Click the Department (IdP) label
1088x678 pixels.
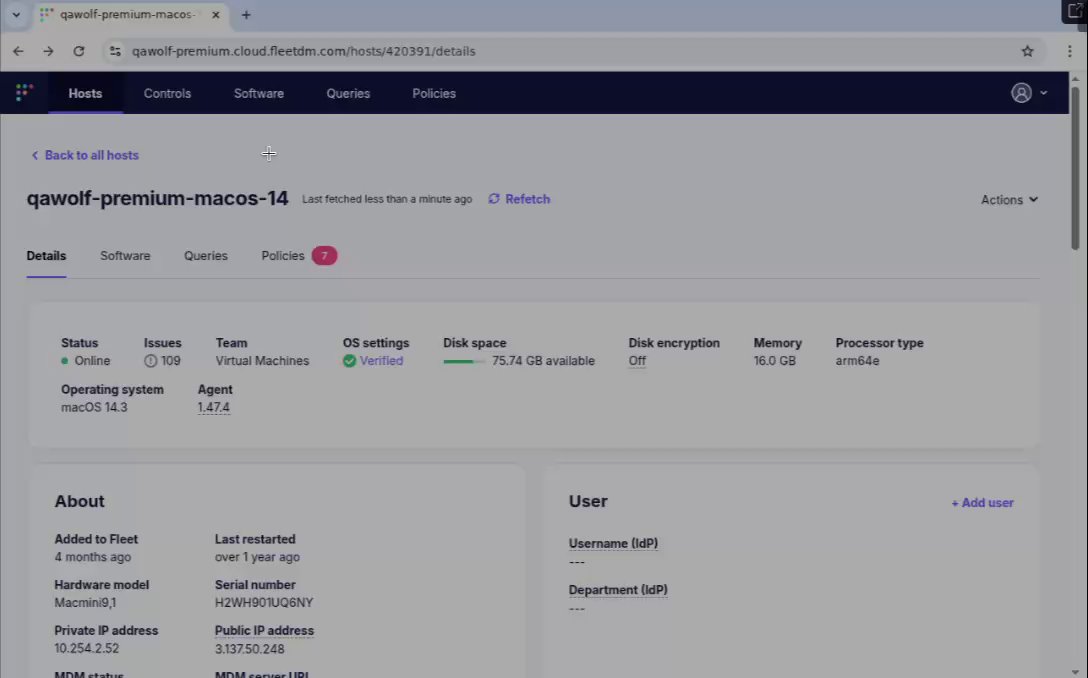point(618,590)
